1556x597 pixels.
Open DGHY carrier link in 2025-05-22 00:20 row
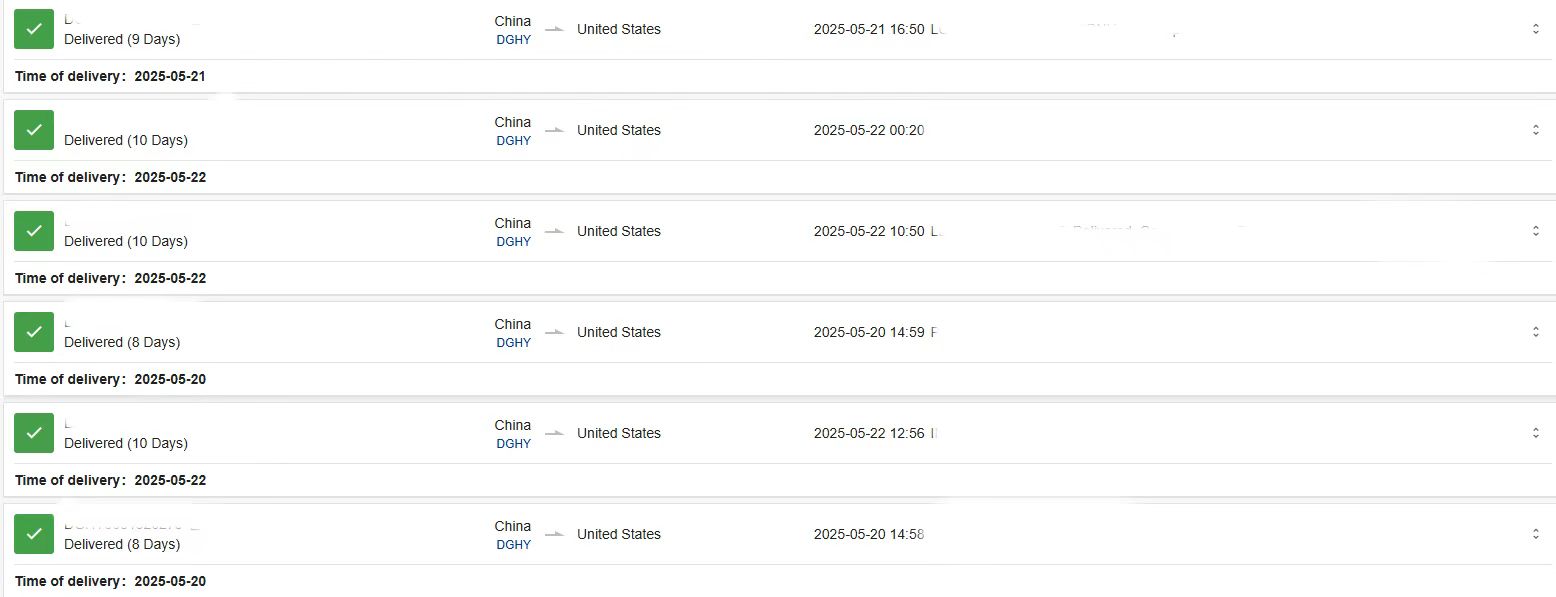(514, 141)
